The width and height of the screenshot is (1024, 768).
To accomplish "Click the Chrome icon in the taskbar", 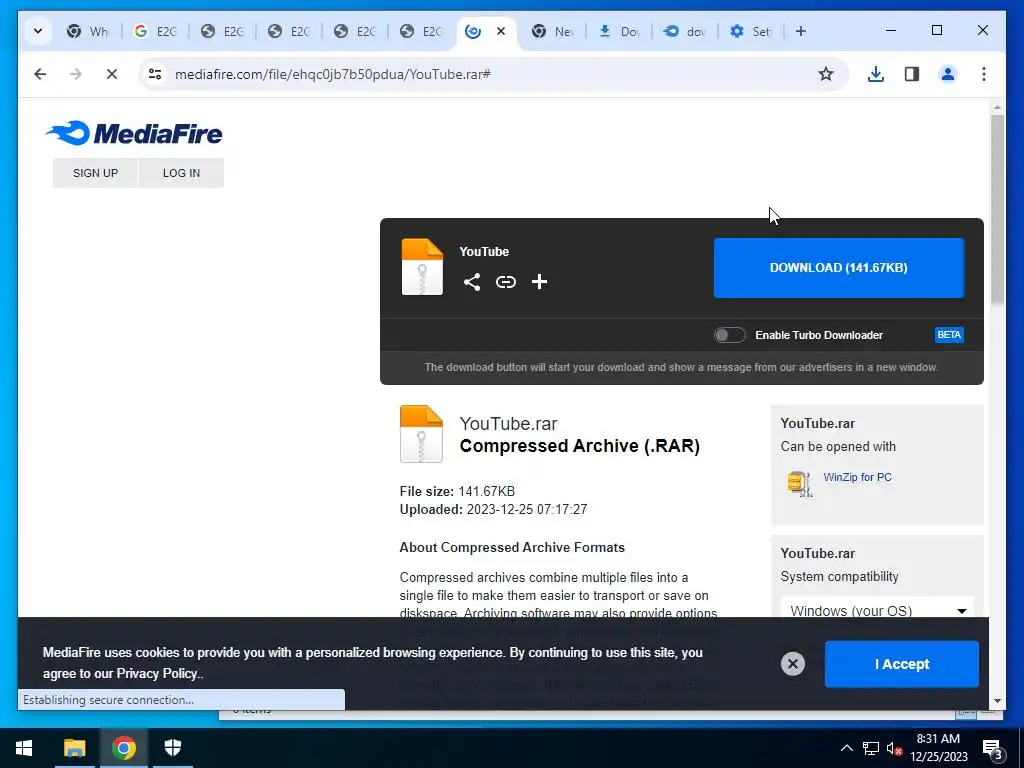I will pos(123,748).
